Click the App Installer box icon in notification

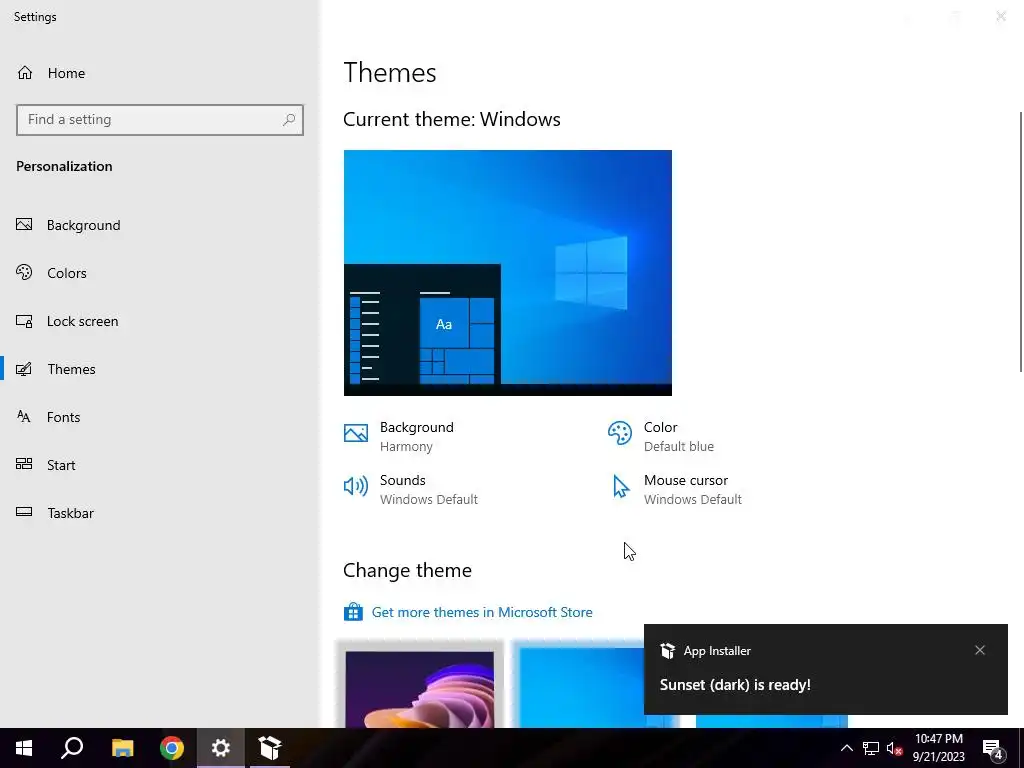[x=667, y=650]
